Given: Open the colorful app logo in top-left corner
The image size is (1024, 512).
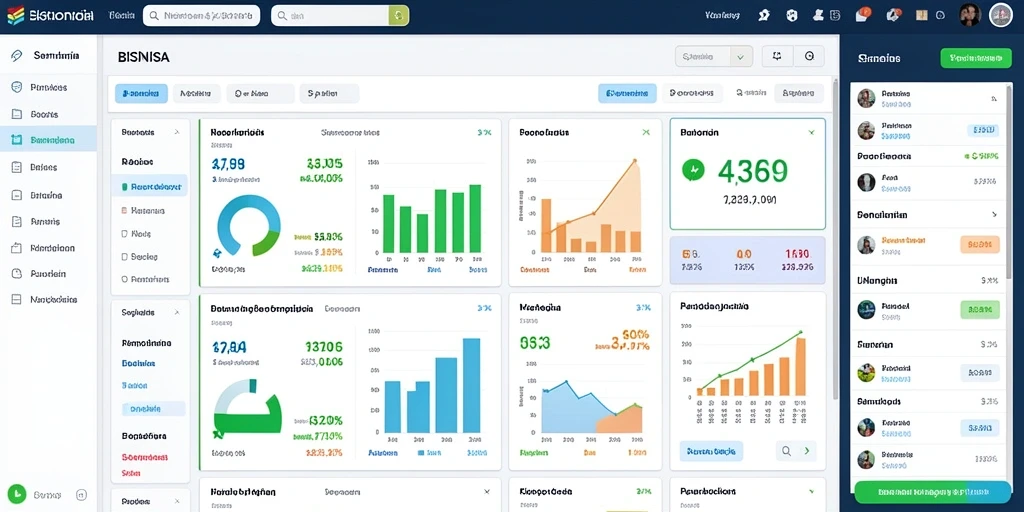Looking at the screenshot, I should (16, 15).
